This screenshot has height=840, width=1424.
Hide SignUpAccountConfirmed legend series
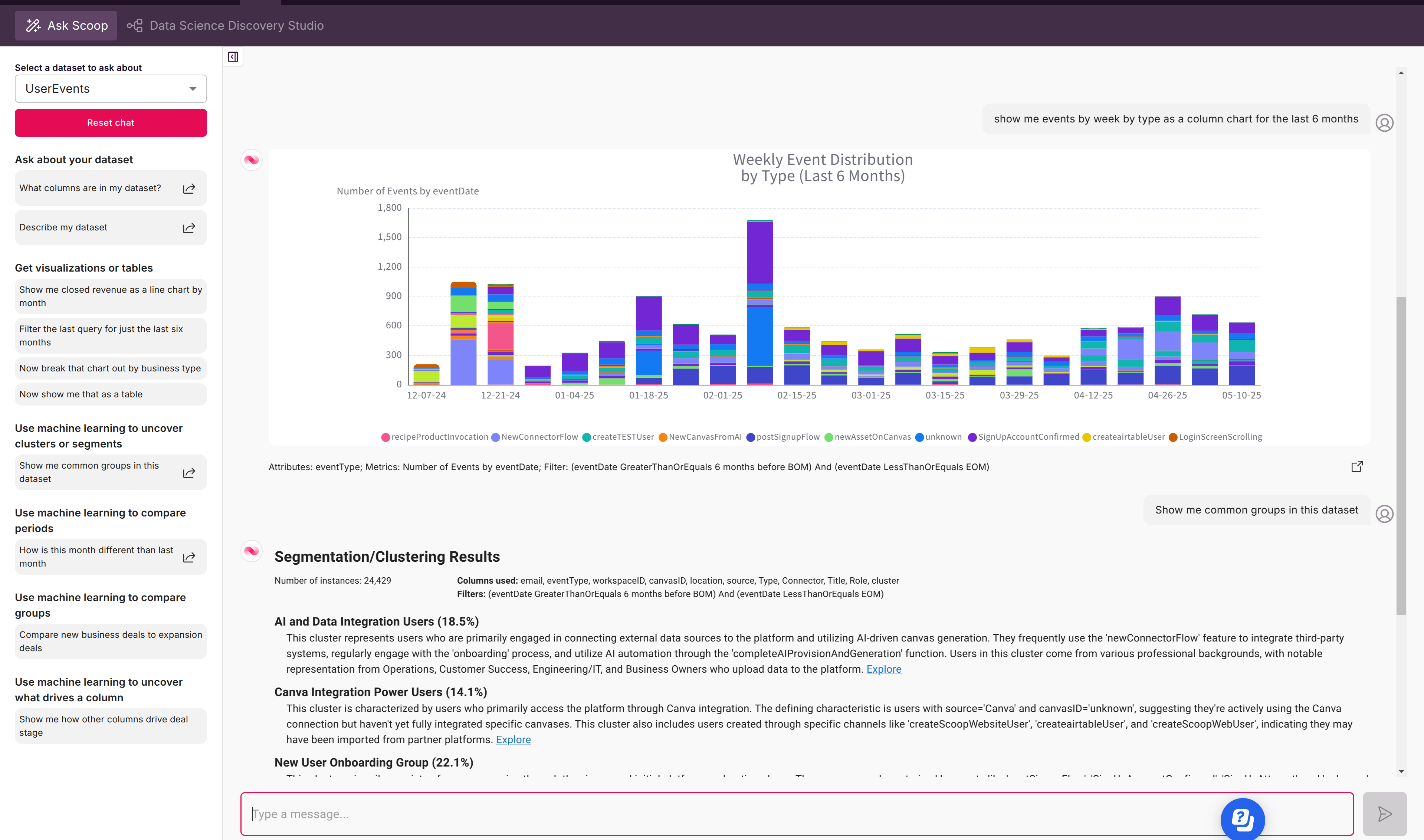tap(1028, 437)
